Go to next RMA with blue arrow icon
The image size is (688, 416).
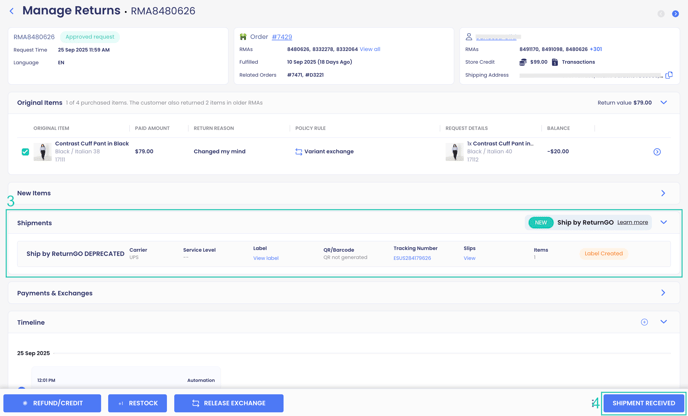click(675, 14)
